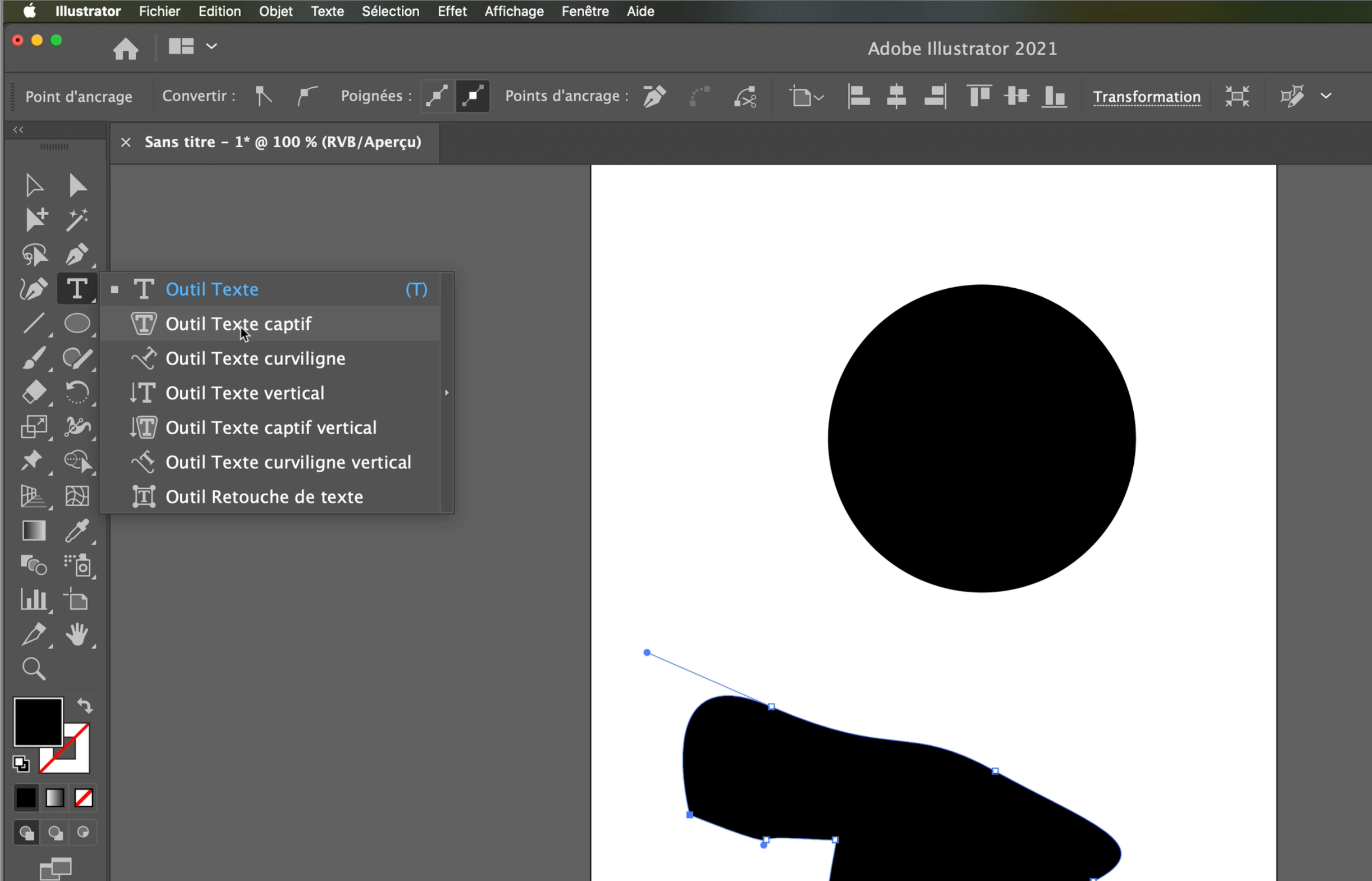The width and height of the screenshot is (1372, 881).
Task: Choose Outil Texte captif
Action: click(269, 324)
